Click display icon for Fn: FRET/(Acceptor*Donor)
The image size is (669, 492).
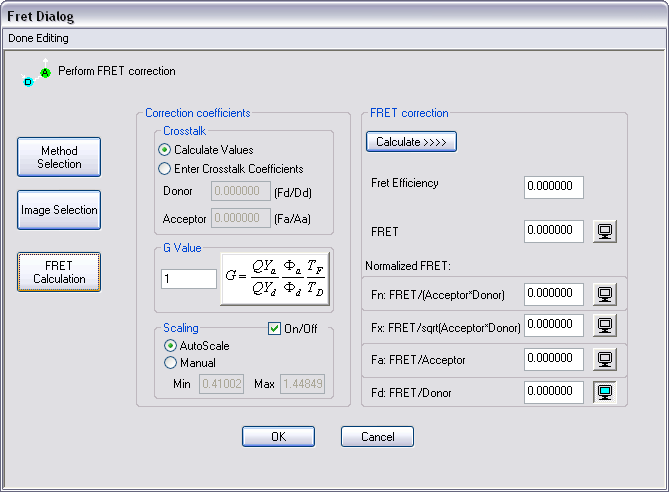[605, 294]
